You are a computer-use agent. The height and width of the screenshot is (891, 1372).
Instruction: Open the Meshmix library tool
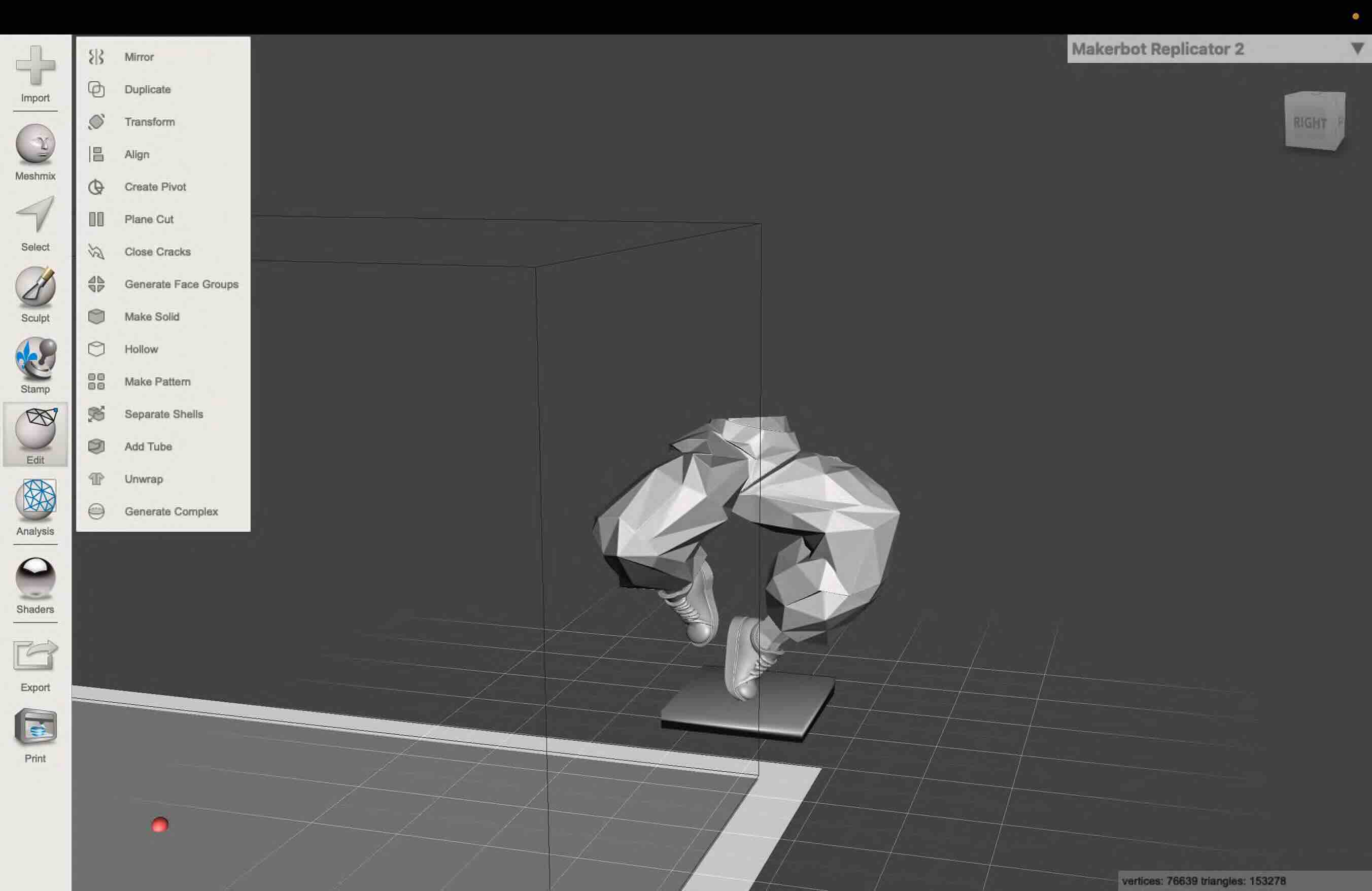(35, 144)
